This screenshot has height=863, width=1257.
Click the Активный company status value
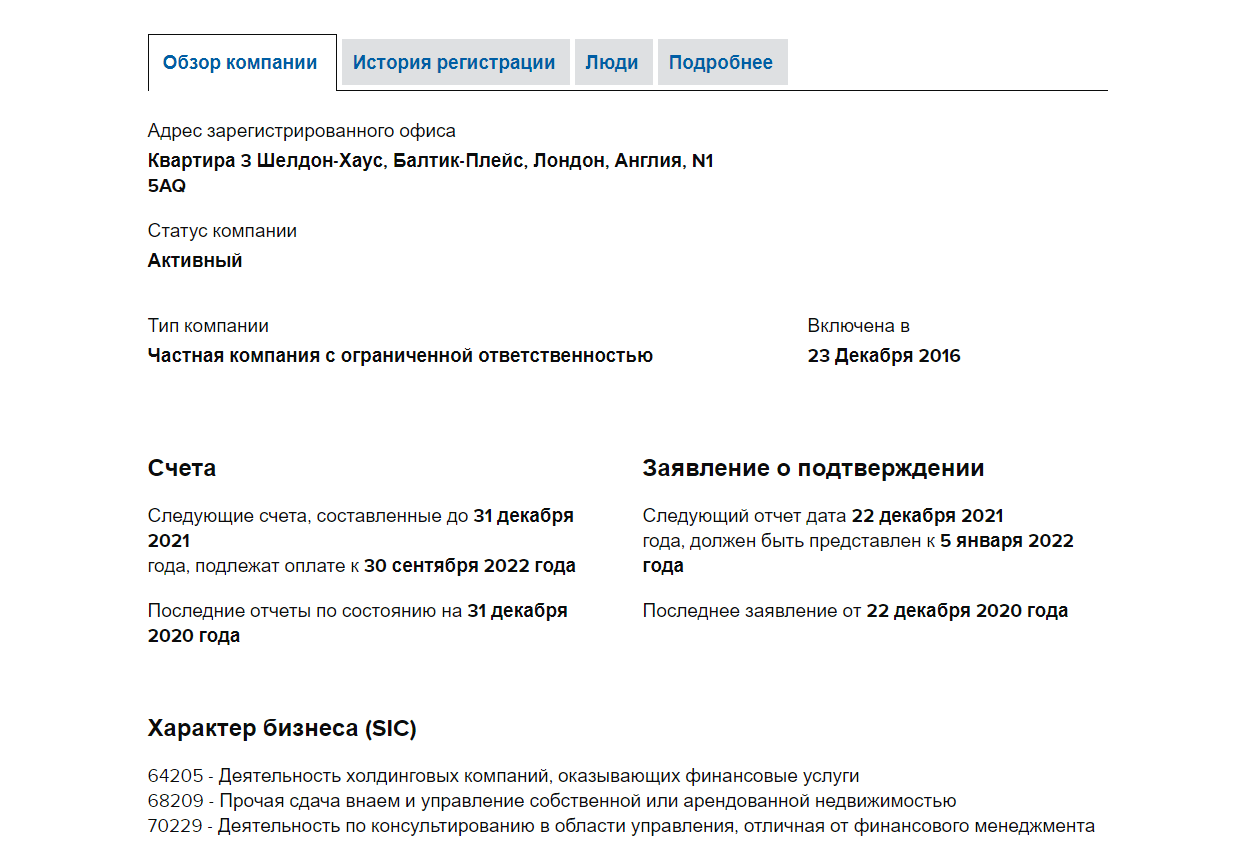tap(195, 261)
